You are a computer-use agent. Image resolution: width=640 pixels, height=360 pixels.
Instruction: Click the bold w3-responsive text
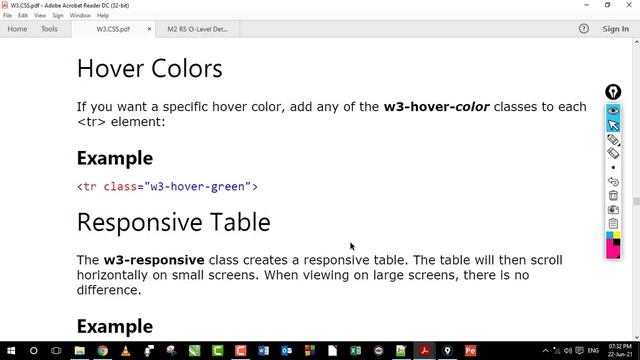click(154, 260)
